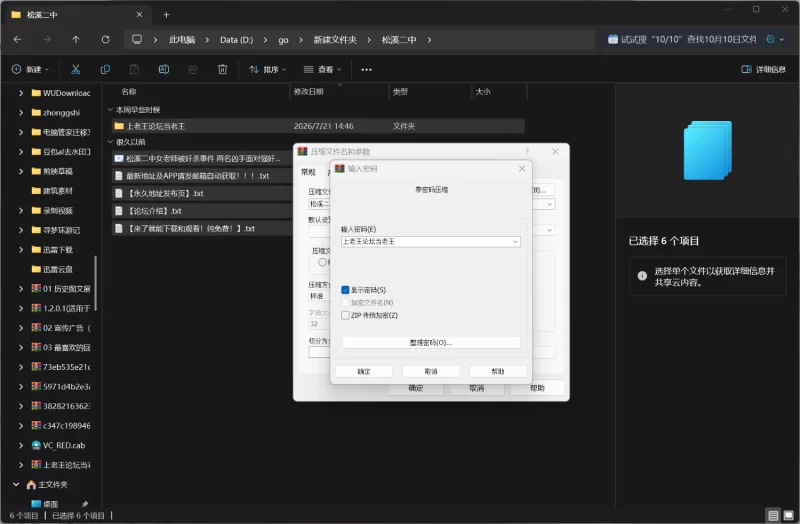Click the 加密文件名(N) checkbox

[x=345, y=303]
